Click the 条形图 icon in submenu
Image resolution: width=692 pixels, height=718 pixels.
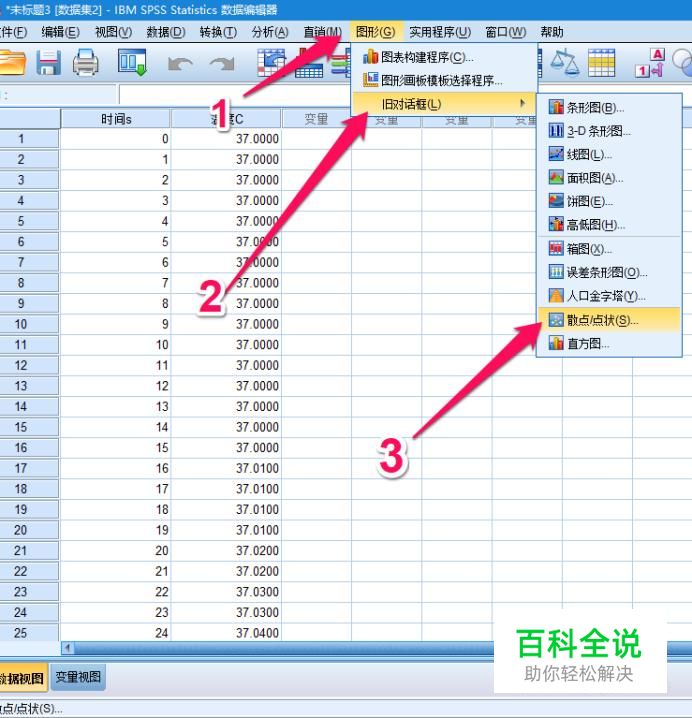tap(556, 107)
